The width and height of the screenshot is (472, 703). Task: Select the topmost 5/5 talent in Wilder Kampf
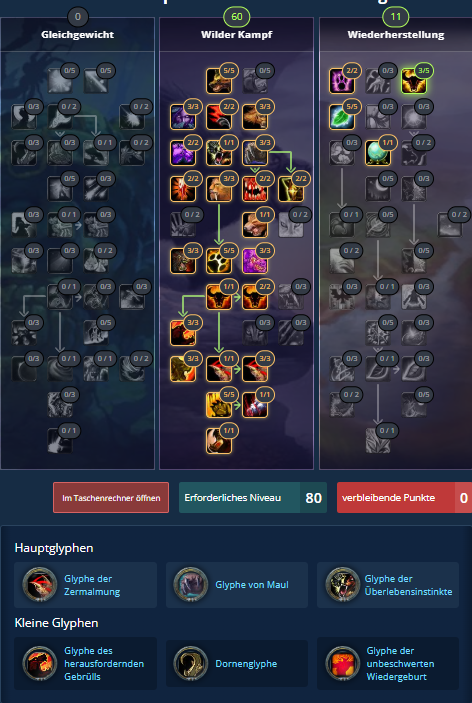tap(219, 81)
